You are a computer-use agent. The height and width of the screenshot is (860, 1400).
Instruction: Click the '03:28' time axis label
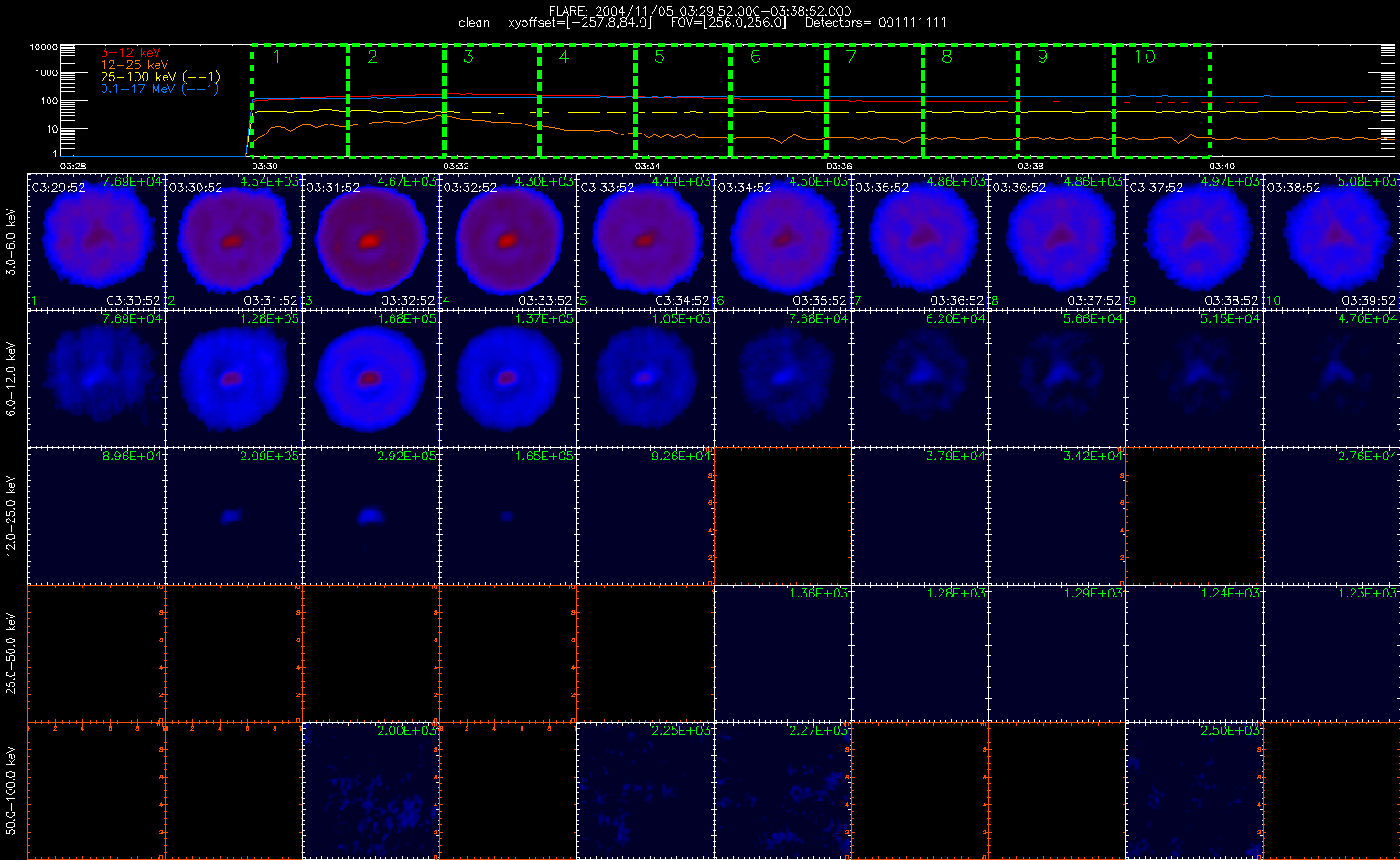coord(73,167)
